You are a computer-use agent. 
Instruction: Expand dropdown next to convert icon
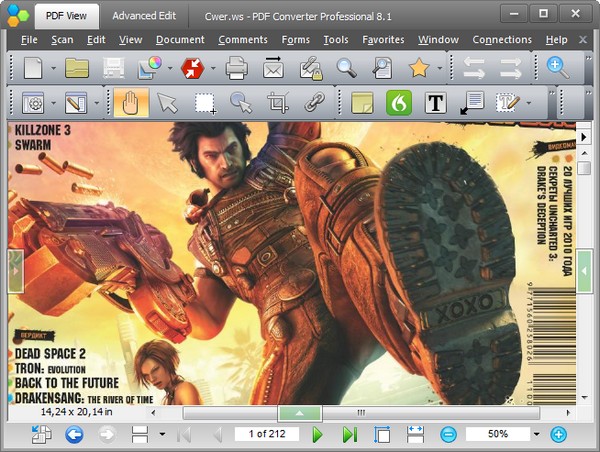(x=213, y=69)
